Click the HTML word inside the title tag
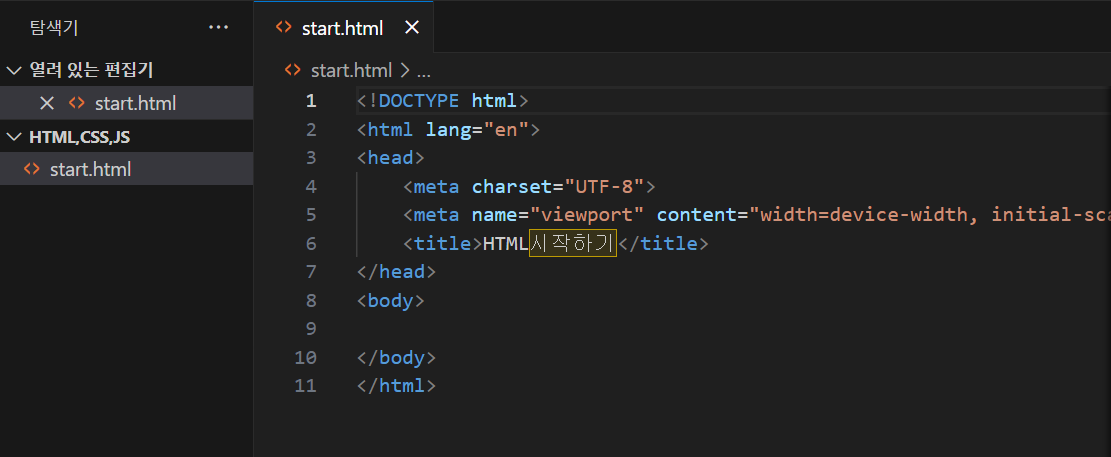The height and width of the screenshot is (457, 1111). tap(506, 244)
